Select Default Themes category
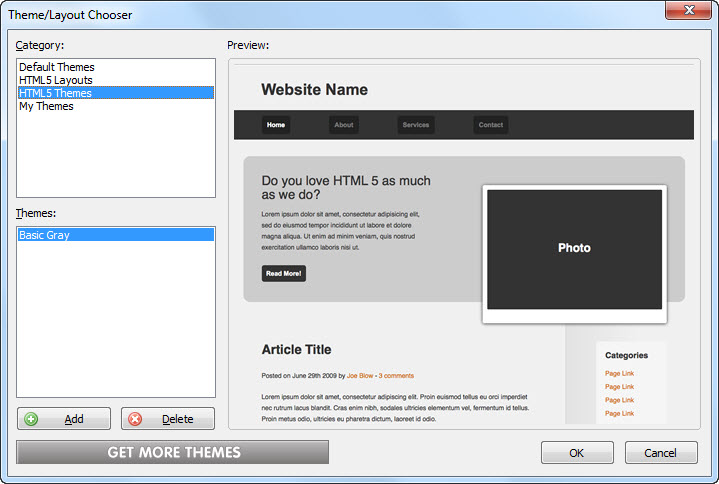Screen dimensions: 719x484 pyautogui.click(x=57, y=67)
